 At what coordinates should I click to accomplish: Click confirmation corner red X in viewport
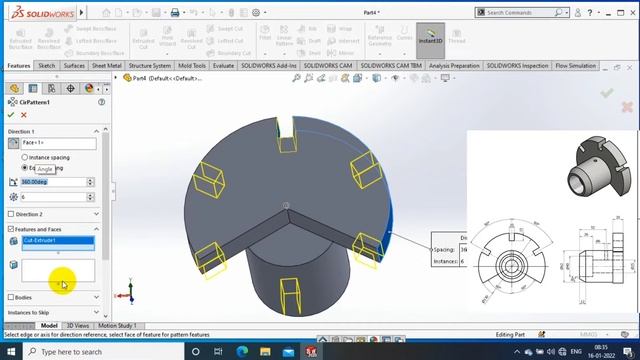click(627, 107)
